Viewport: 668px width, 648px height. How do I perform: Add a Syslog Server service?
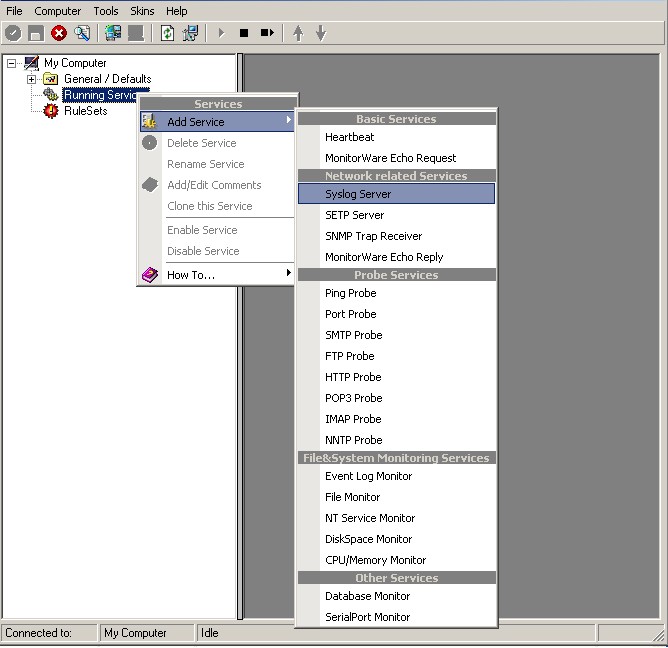(x=397, y=194)
